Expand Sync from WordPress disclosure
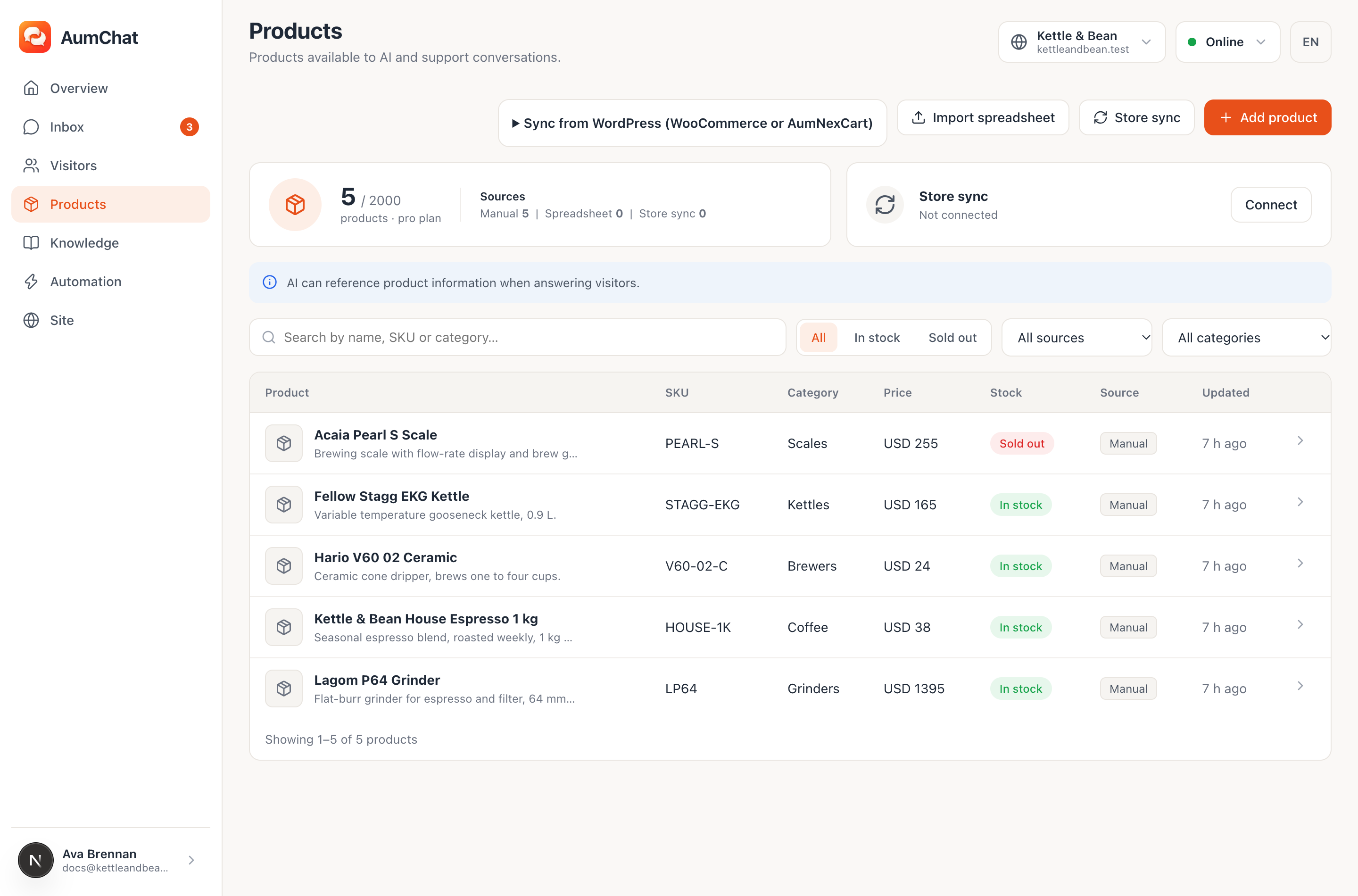 tap(692, 123)
